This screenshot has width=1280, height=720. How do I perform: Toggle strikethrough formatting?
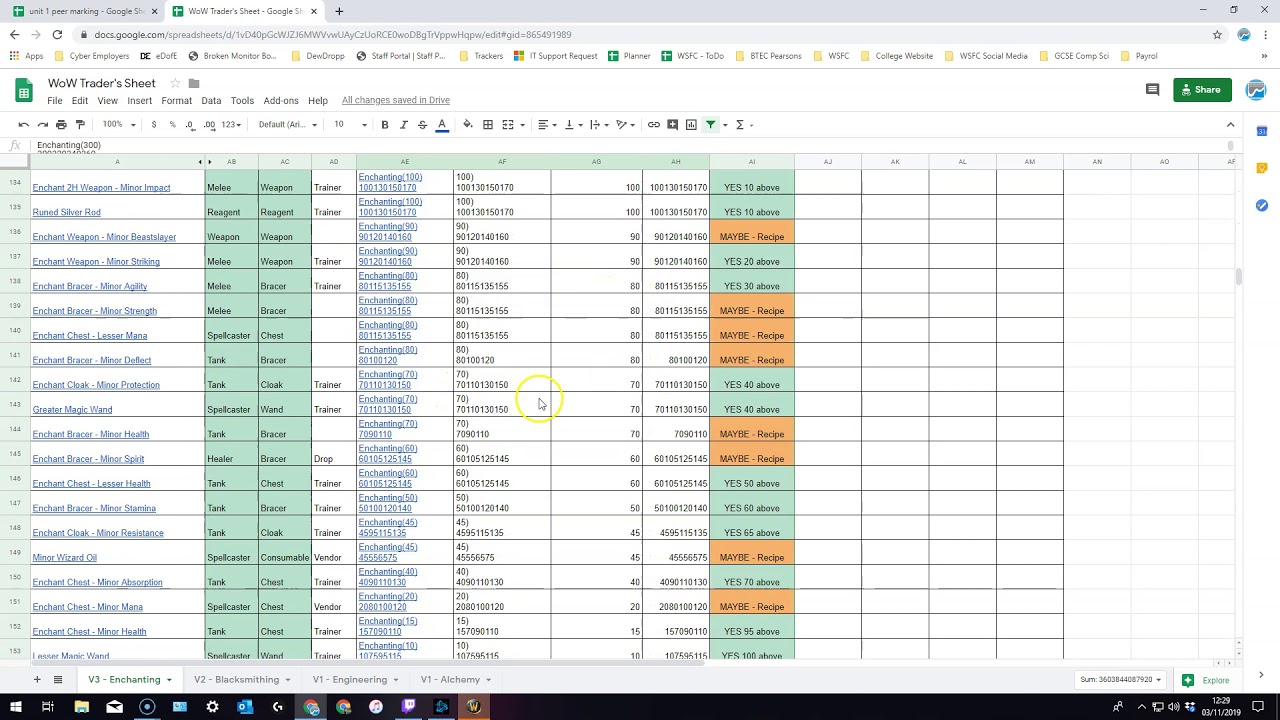(422, 125)
